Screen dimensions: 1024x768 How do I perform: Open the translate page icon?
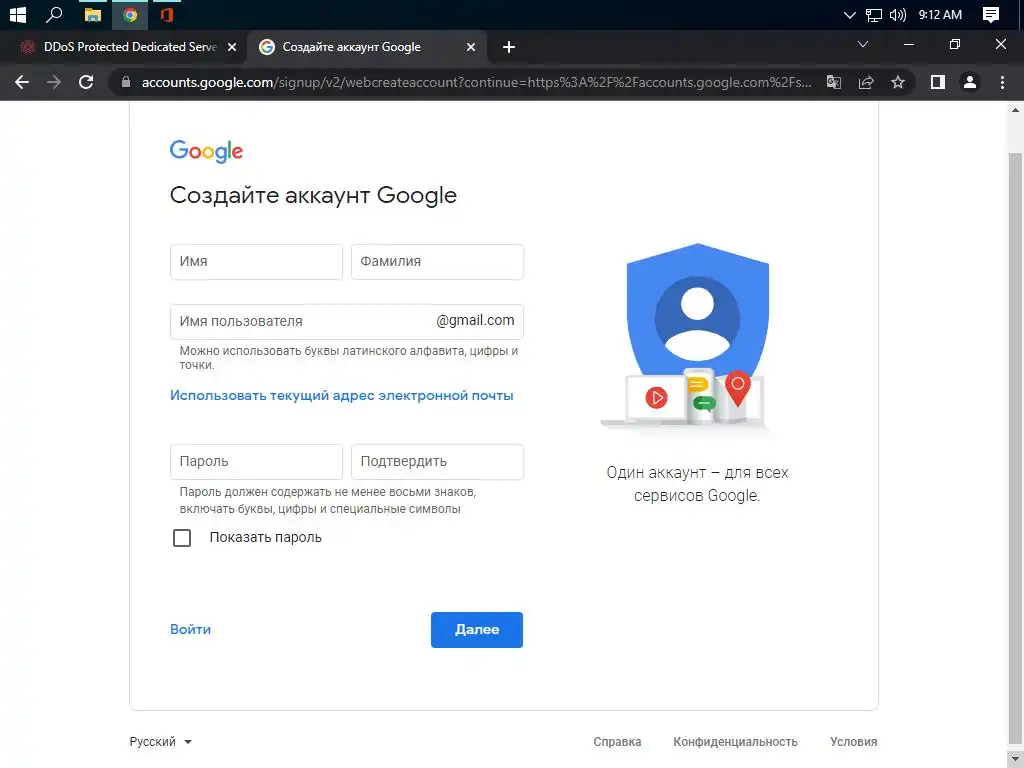(x=833, y=82)
